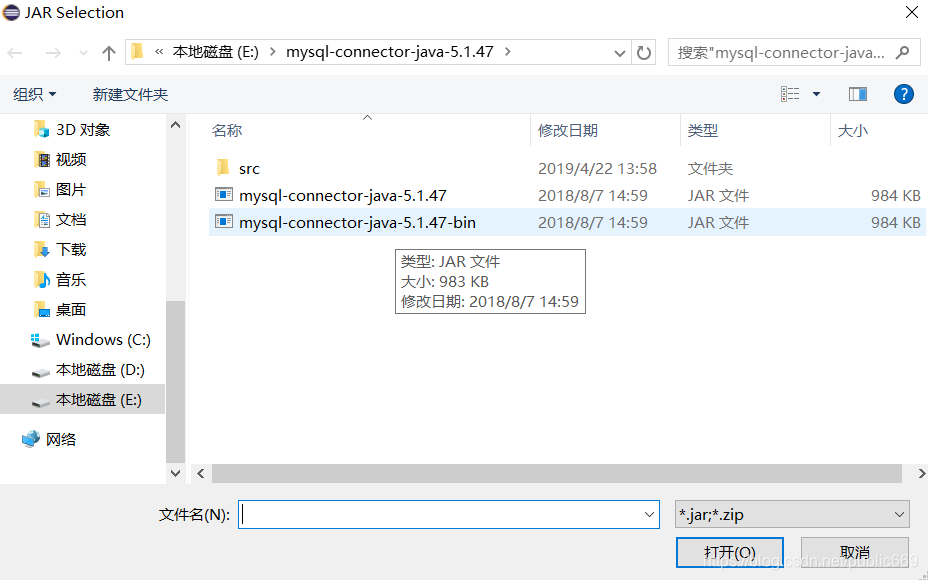The height and width of the screenshot is (580, 928).
Task: Toggle the preview pane icon
Action: 858,94
